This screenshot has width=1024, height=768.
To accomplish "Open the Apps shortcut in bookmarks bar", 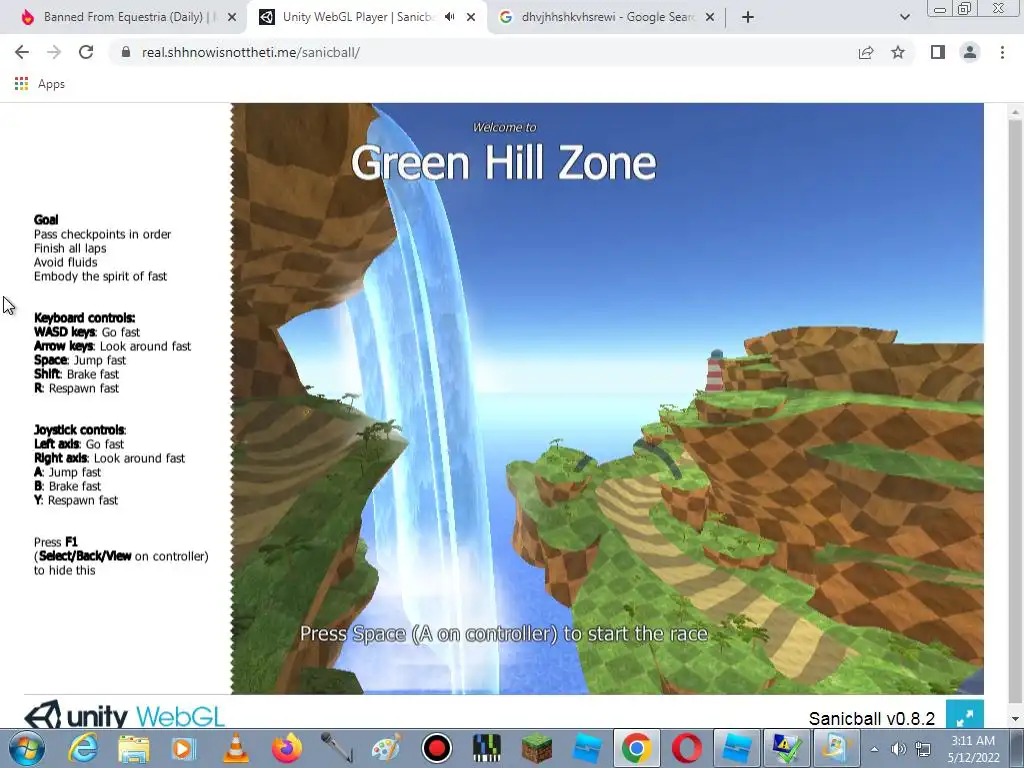I will 40,84.
